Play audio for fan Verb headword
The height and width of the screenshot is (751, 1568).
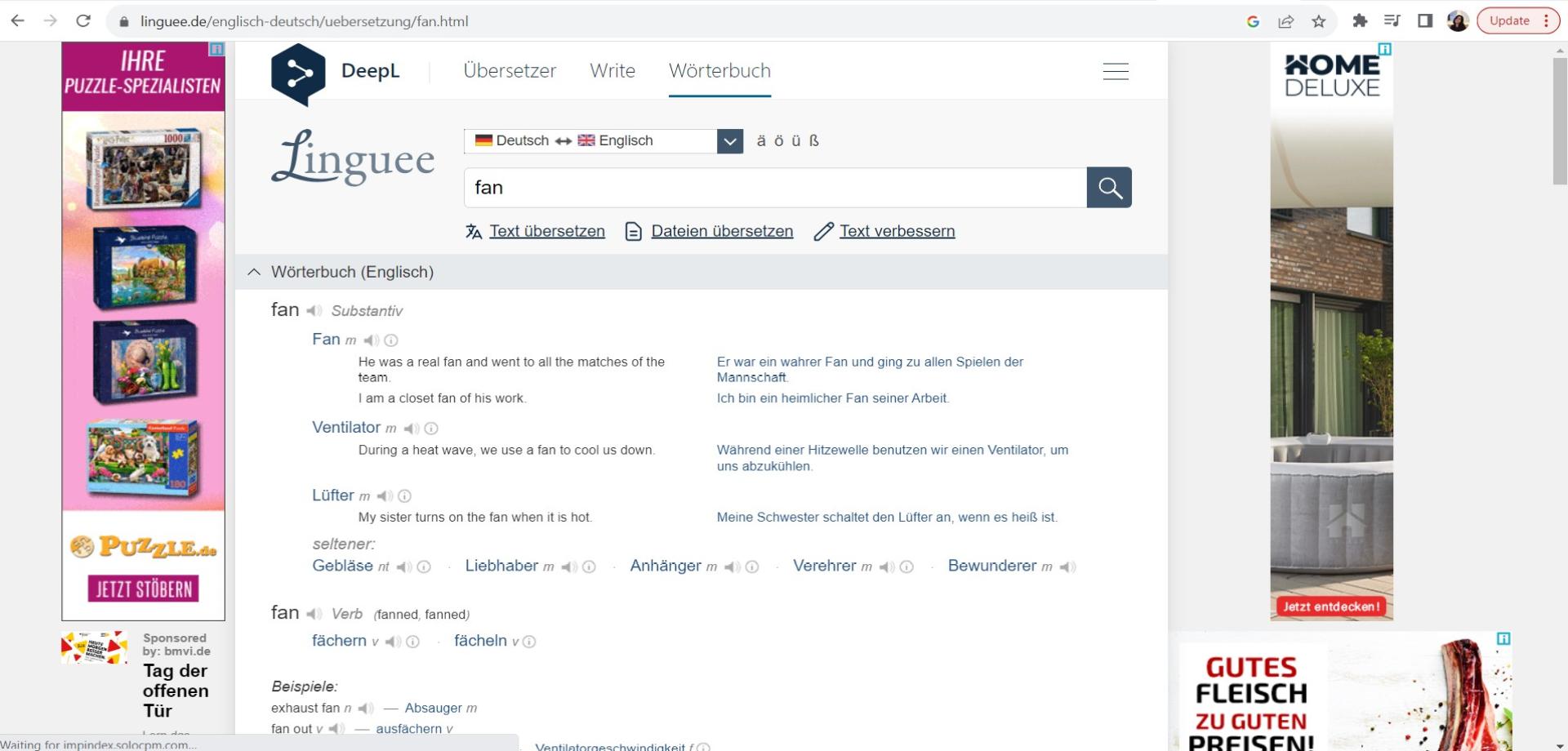(314, 614)
